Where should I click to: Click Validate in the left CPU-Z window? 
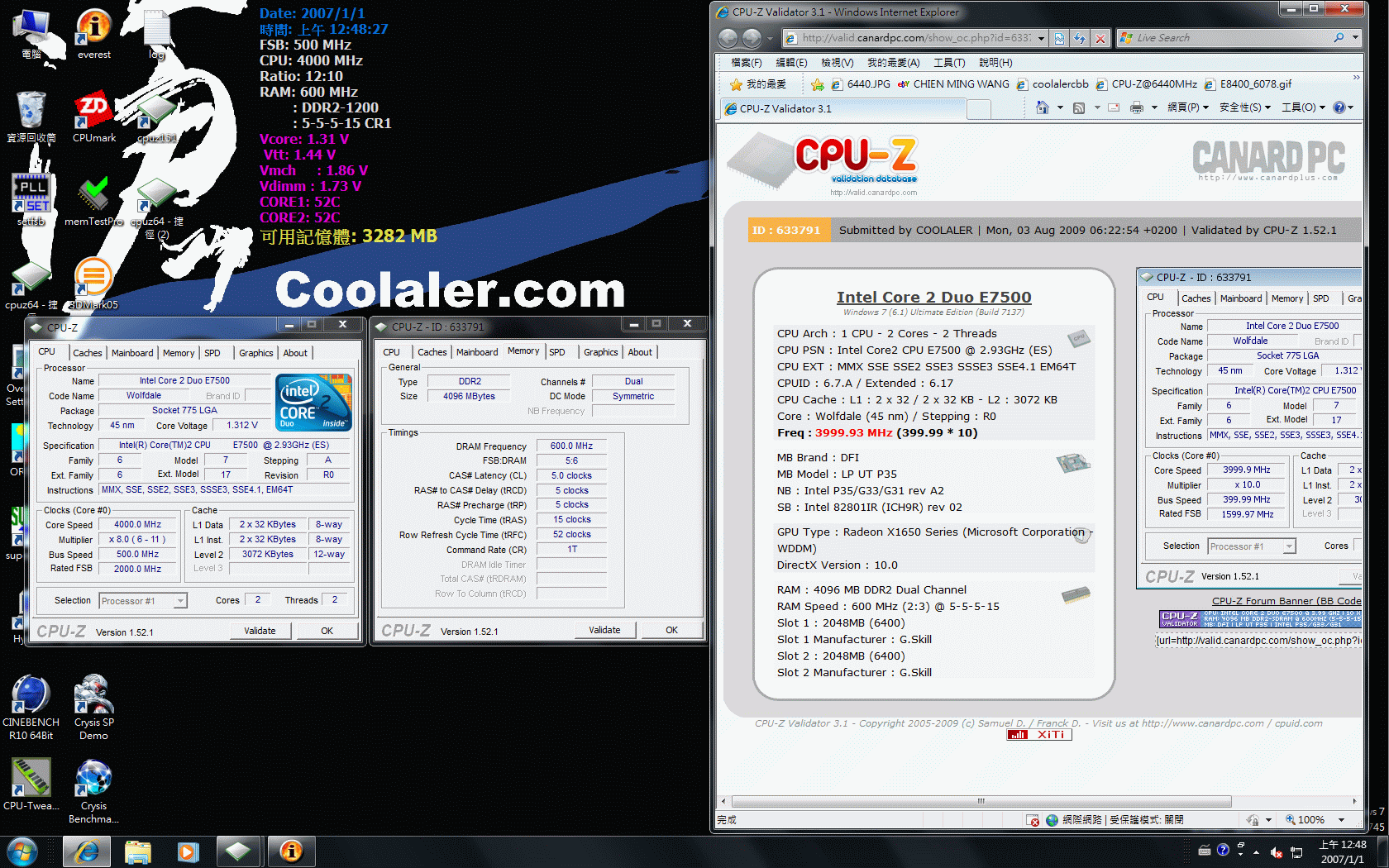(x=260, y=631)
